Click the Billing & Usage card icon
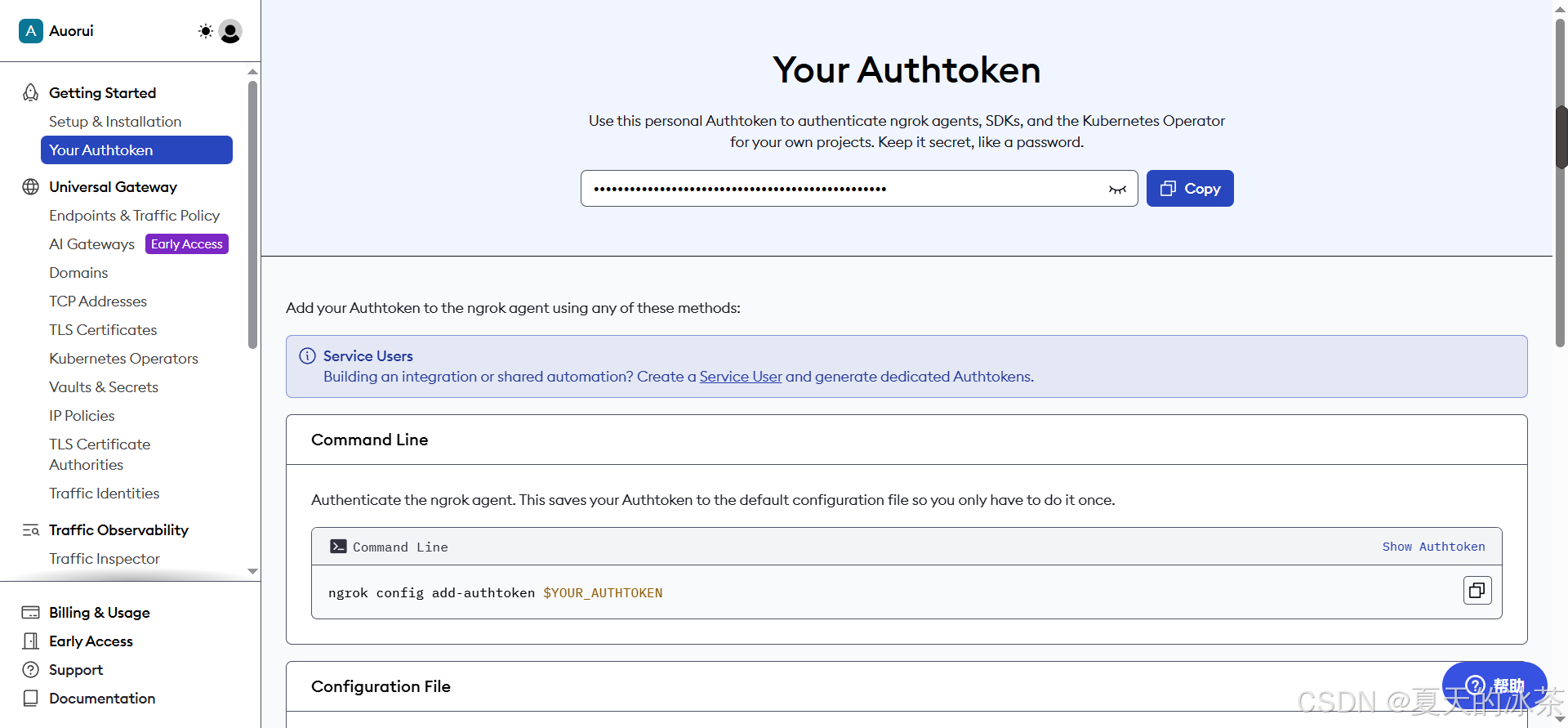The height and width of the screenshot is (728, 1568). tap(31, 613)
